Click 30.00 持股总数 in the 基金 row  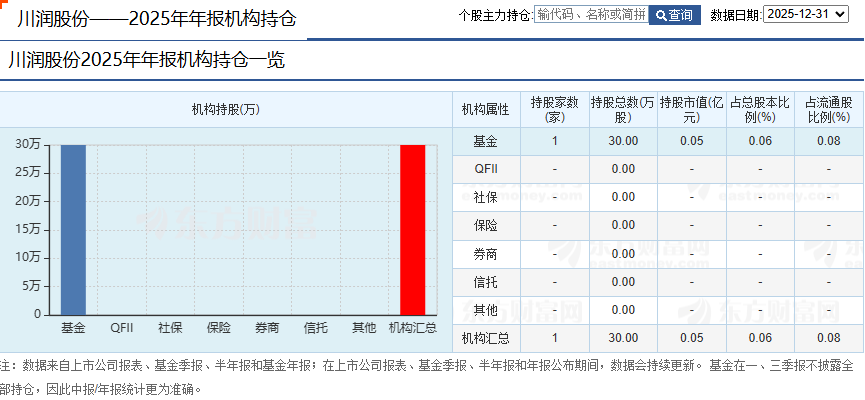[x=623, y=141]
